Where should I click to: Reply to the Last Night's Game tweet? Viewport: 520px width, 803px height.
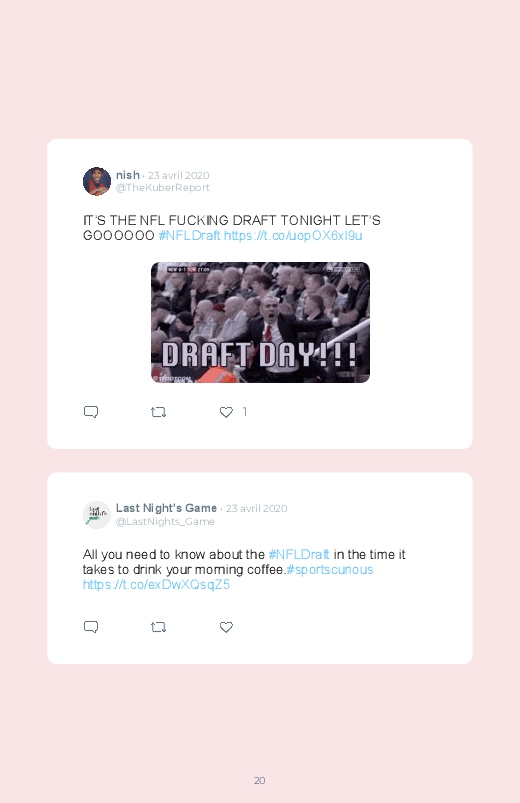click(x=91, y=627)
